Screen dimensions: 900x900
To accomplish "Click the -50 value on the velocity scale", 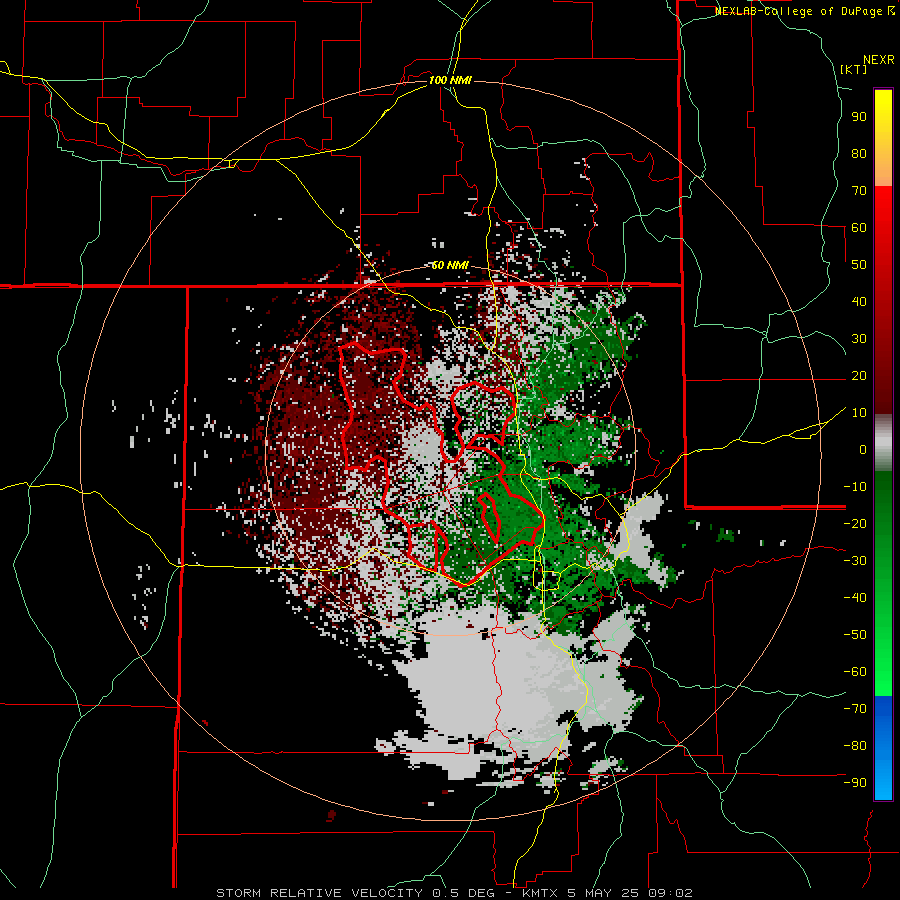I will coord(855,635).
